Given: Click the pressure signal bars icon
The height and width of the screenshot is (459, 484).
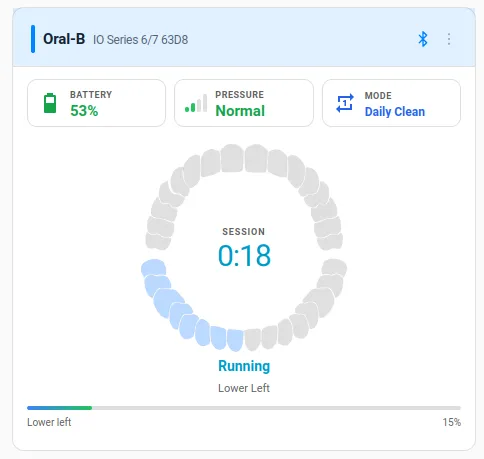Looking at the screenshot, I should click(196, 103).
